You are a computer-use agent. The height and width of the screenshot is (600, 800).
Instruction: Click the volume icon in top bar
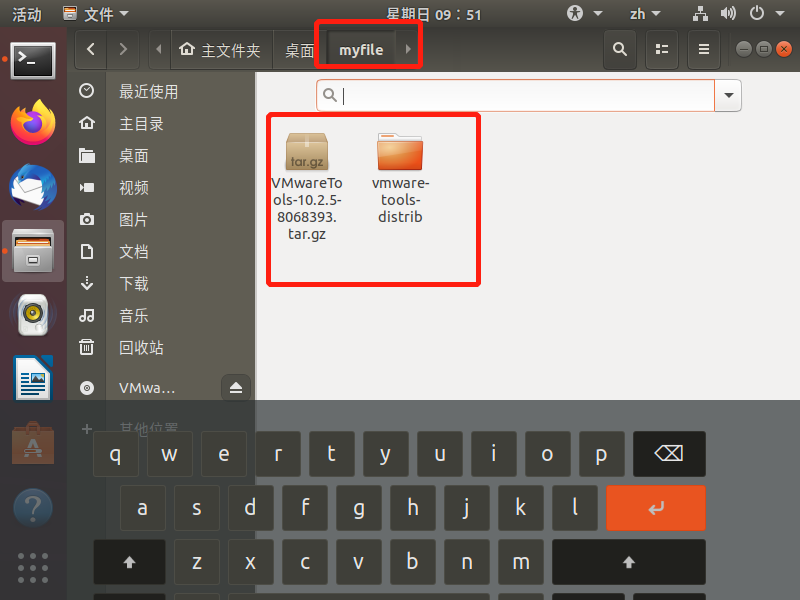[728, 13]
